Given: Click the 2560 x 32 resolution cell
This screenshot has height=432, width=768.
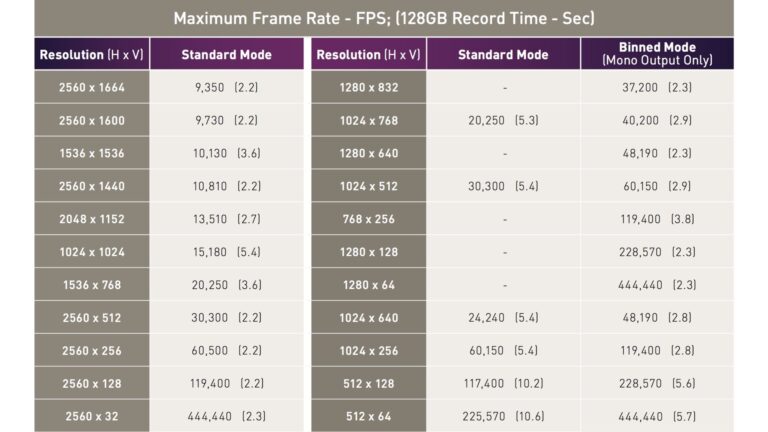Looking at the screenshot, I should pyautogui.click(x=92, y=416).
